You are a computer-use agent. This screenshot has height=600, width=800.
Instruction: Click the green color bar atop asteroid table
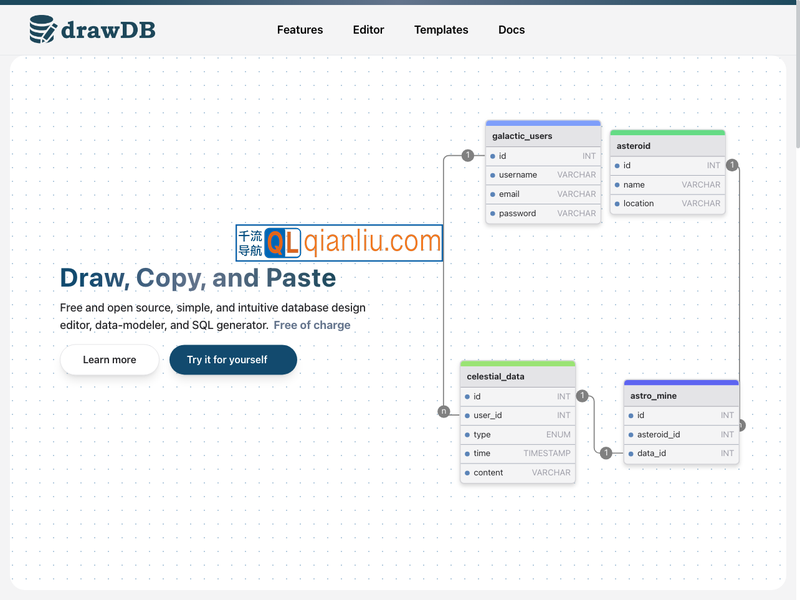[x=667, y=132]
